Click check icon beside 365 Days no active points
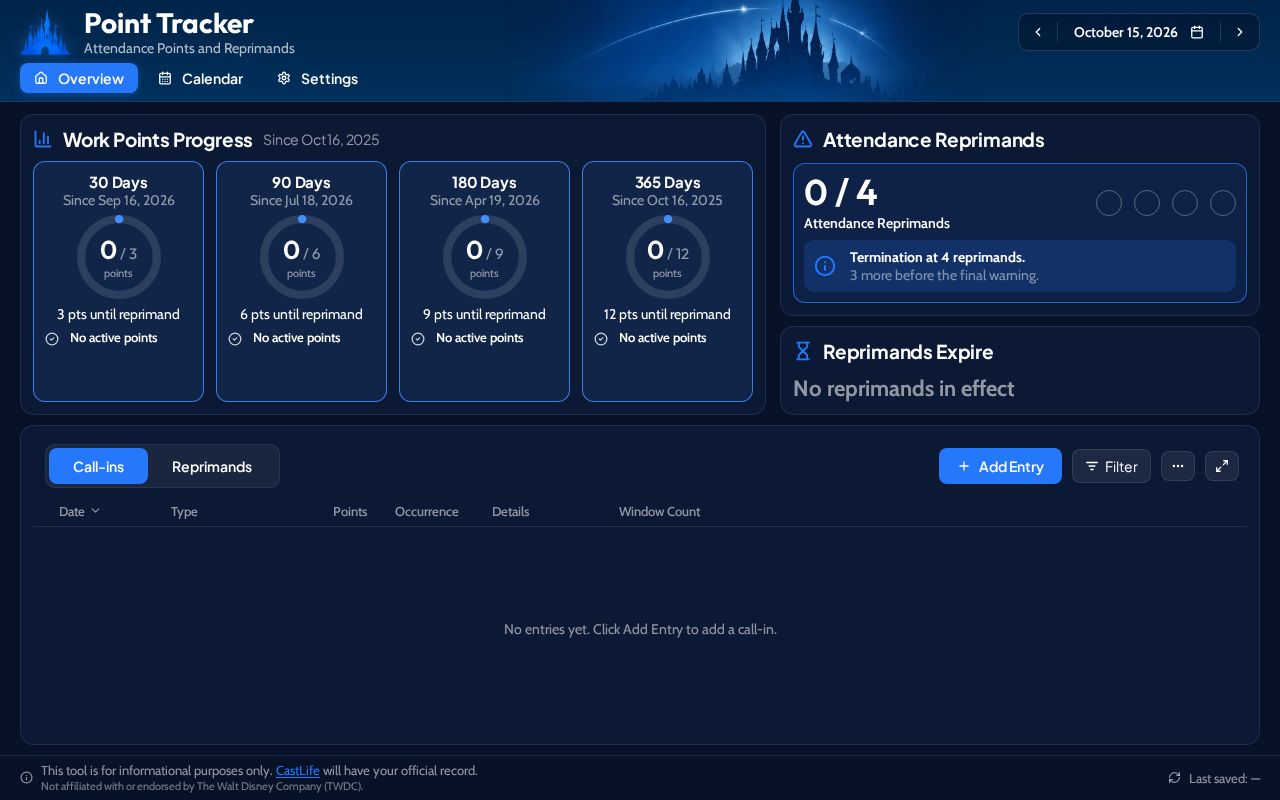Screen dimensions: 1280x800 [601, 339]
